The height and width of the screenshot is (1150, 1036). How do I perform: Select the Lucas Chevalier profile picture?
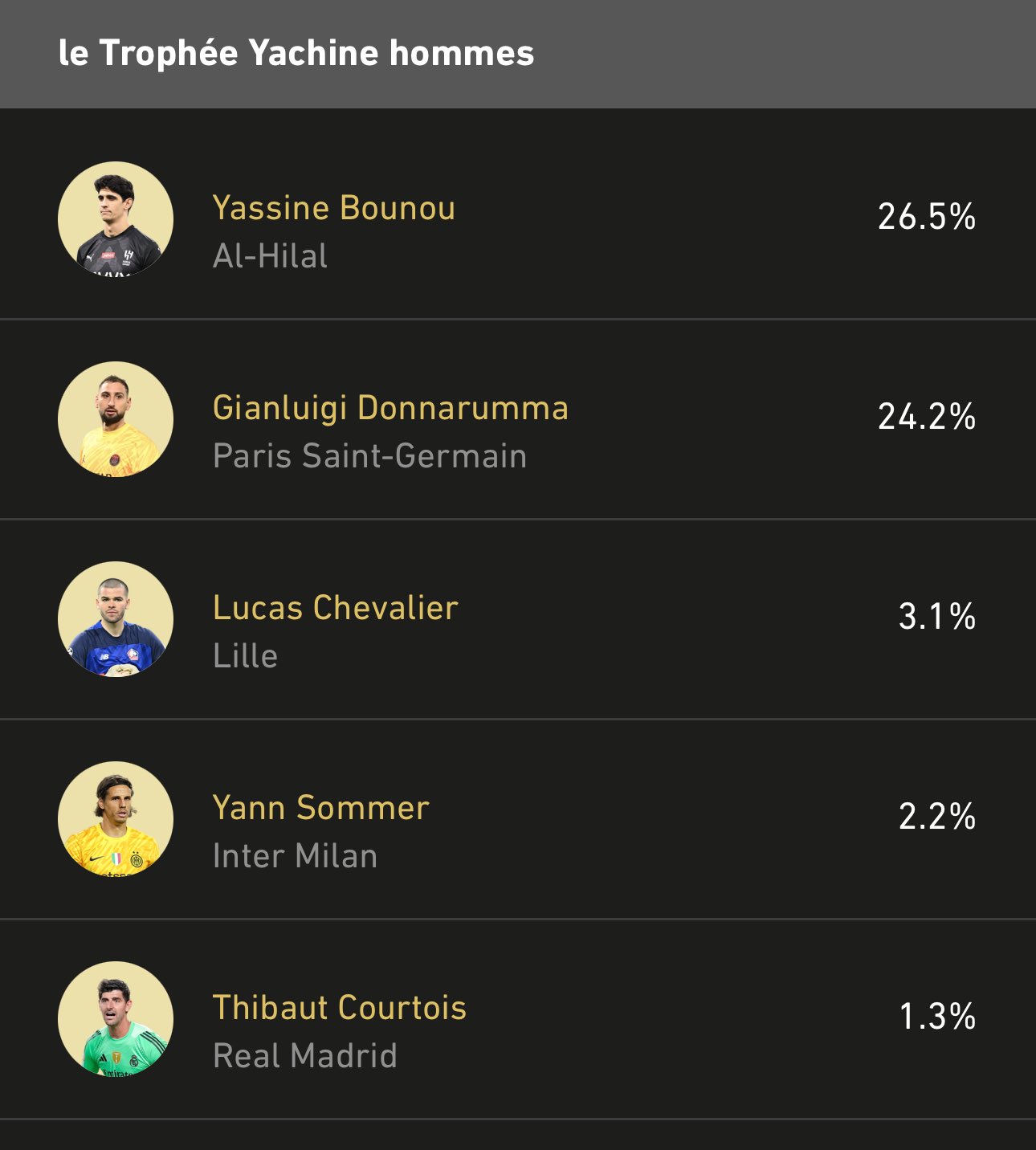point(116,619)
